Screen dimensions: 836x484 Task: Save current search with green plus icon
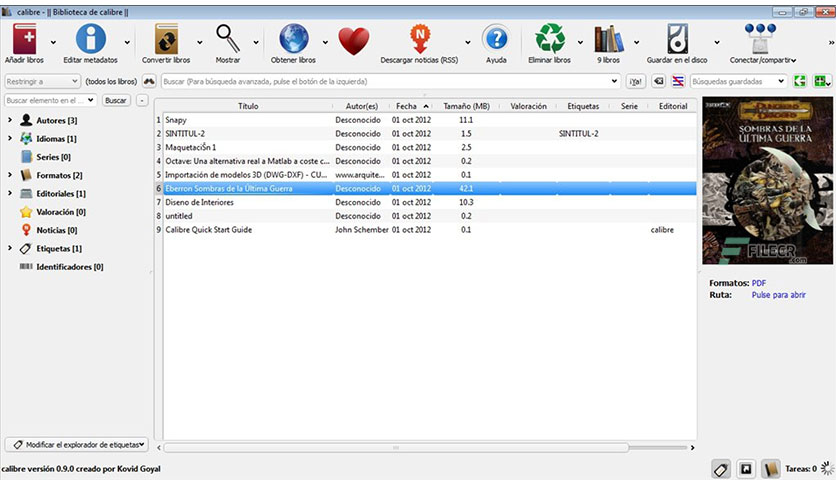pos(820,82)
